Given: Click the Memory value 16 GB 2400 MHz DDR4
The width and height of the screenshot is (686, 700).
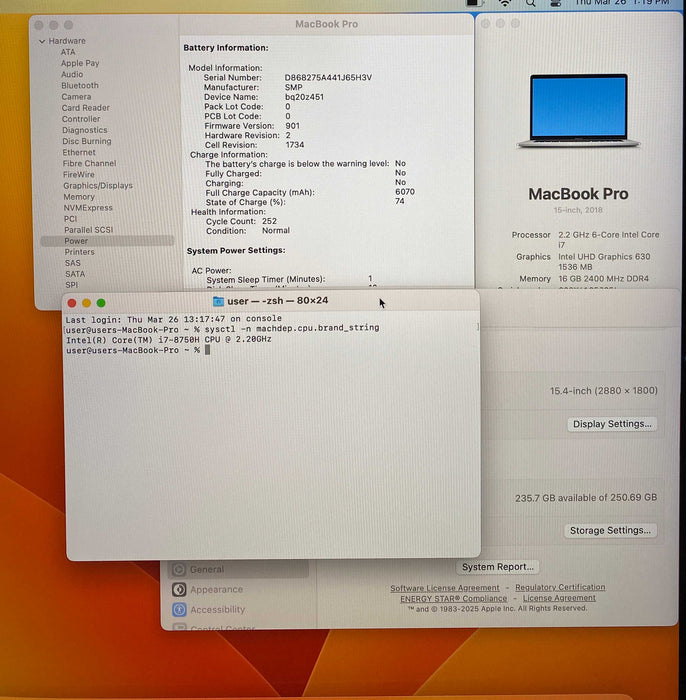Looking at the screenshot, I should point(603,279).
